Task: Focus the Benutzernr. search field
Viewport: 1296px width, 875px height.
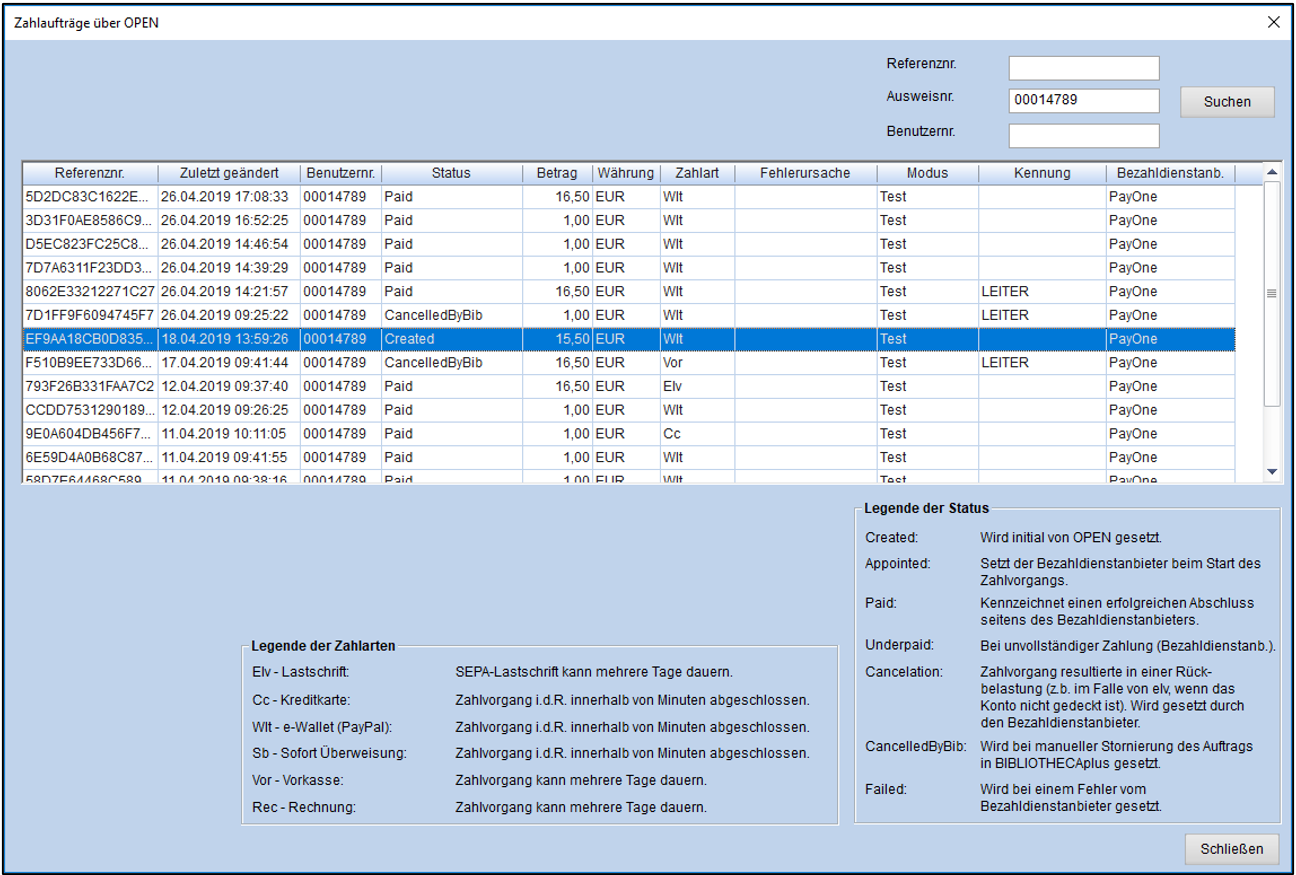Action: [x=1084, y=135]
